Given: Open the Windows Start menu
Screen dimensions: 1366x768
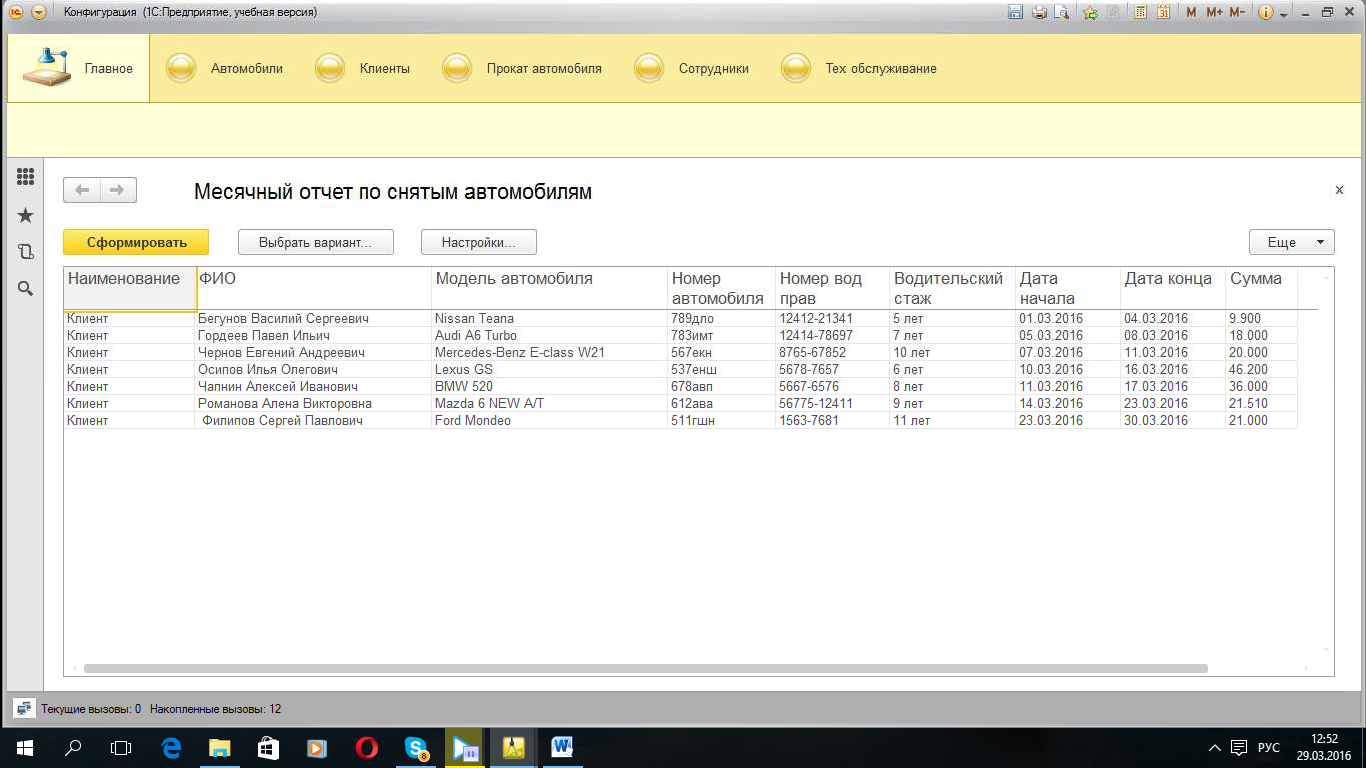Looking at the screenshot, I should pos(24,747).
